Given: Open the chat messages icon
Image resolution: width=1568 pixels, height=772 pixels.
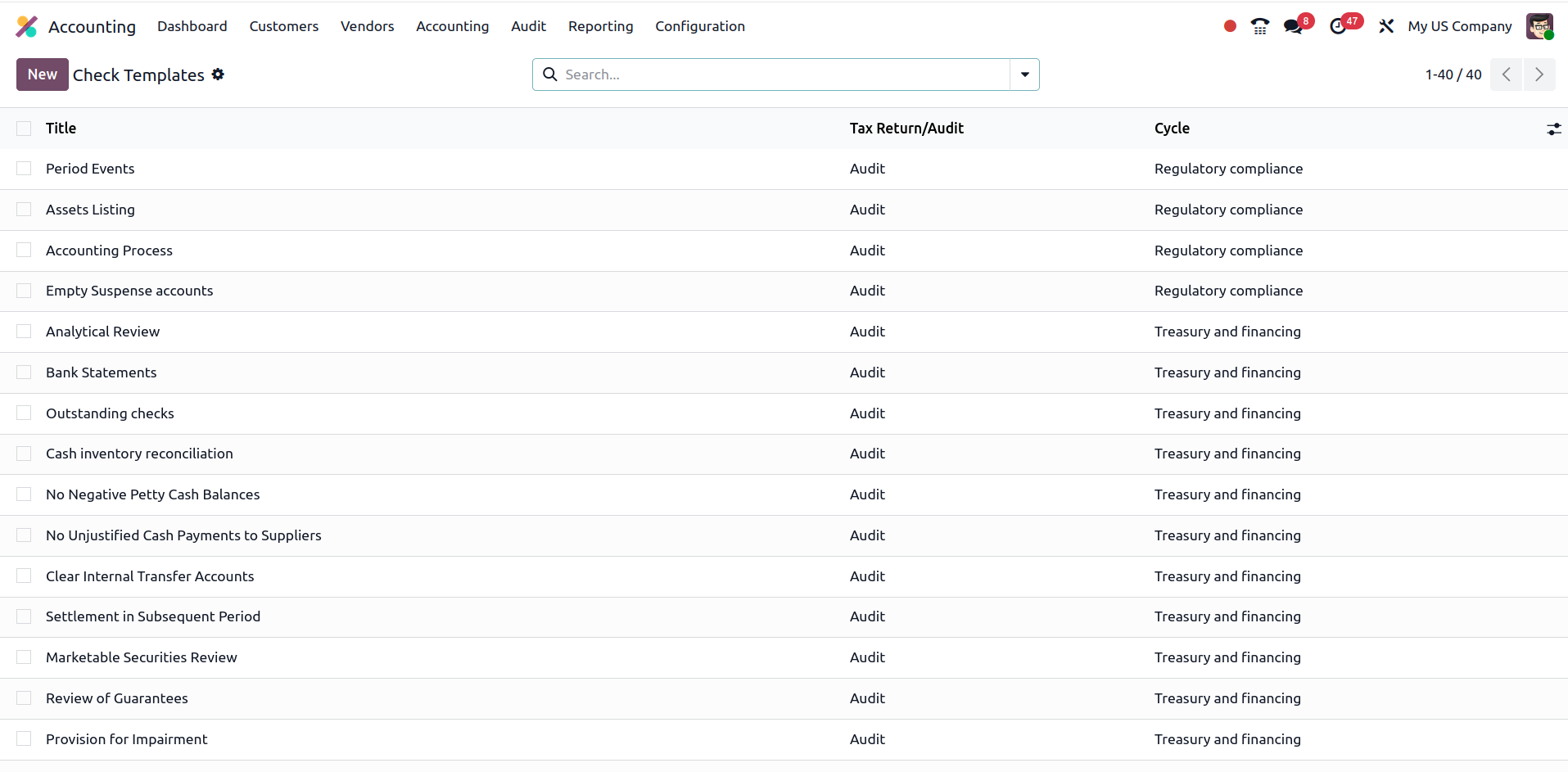Looking at the screenshot, I should [x=1293, y=26].
